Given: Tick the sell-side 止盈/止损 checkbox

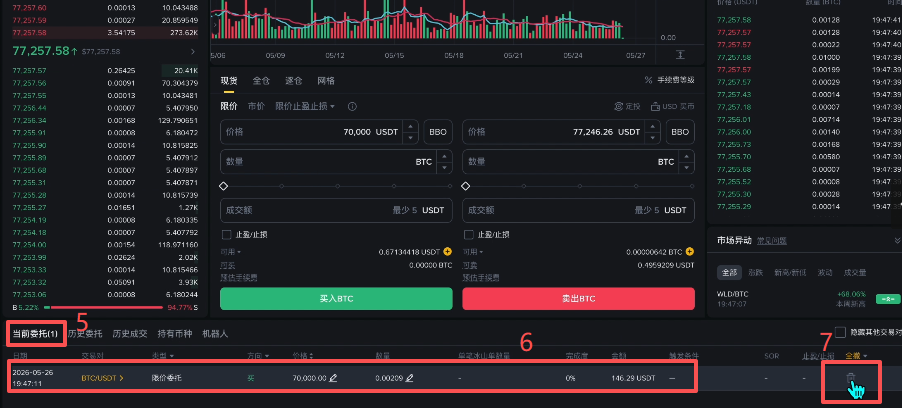Looking at the screenshot, I should pyautogui.click(x=468, y=235).
